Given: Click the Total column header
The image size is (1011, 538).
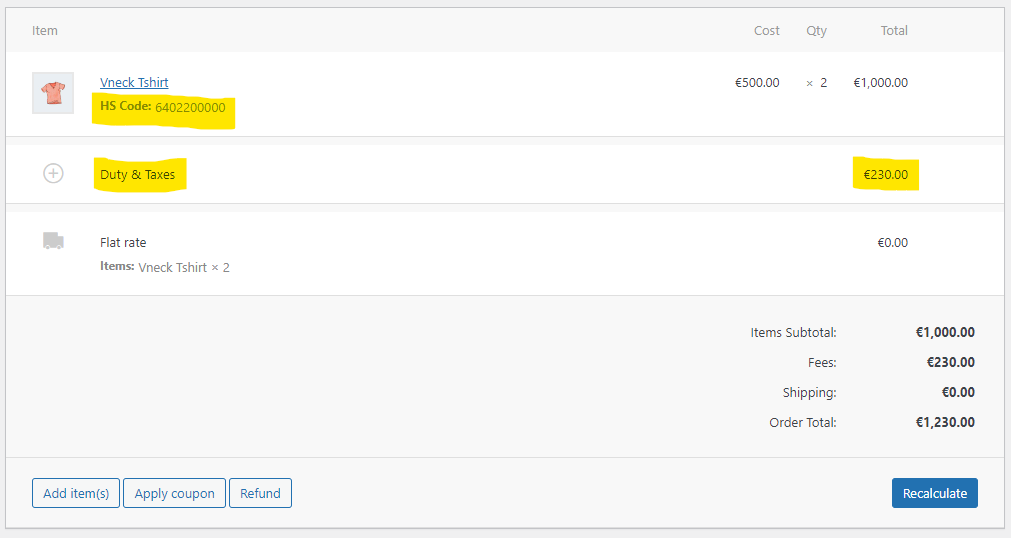Looking at the screenshot, I should coord(894,30).
